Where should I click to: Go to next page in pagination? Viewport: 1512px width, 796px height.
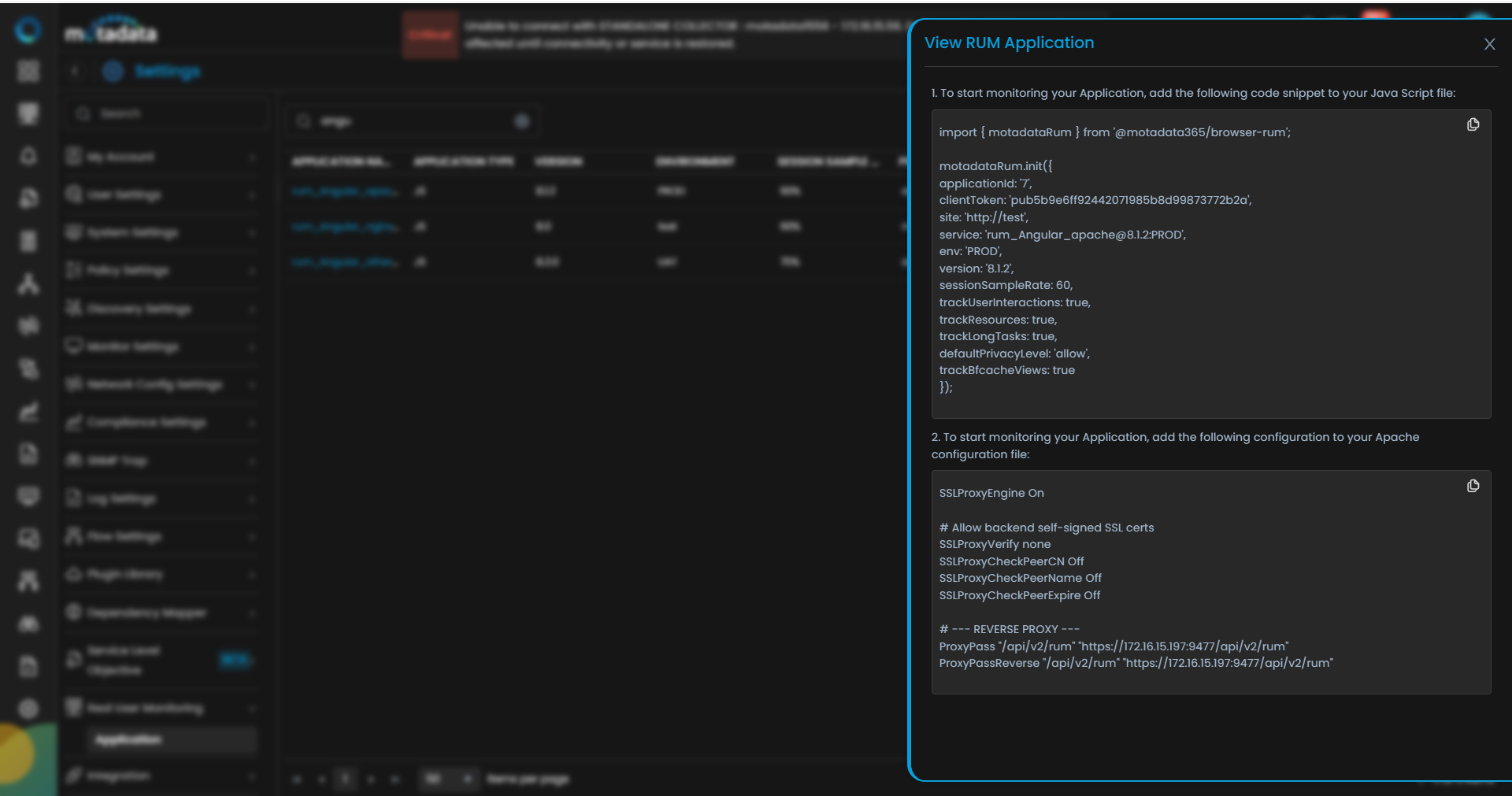pos(371,779)
